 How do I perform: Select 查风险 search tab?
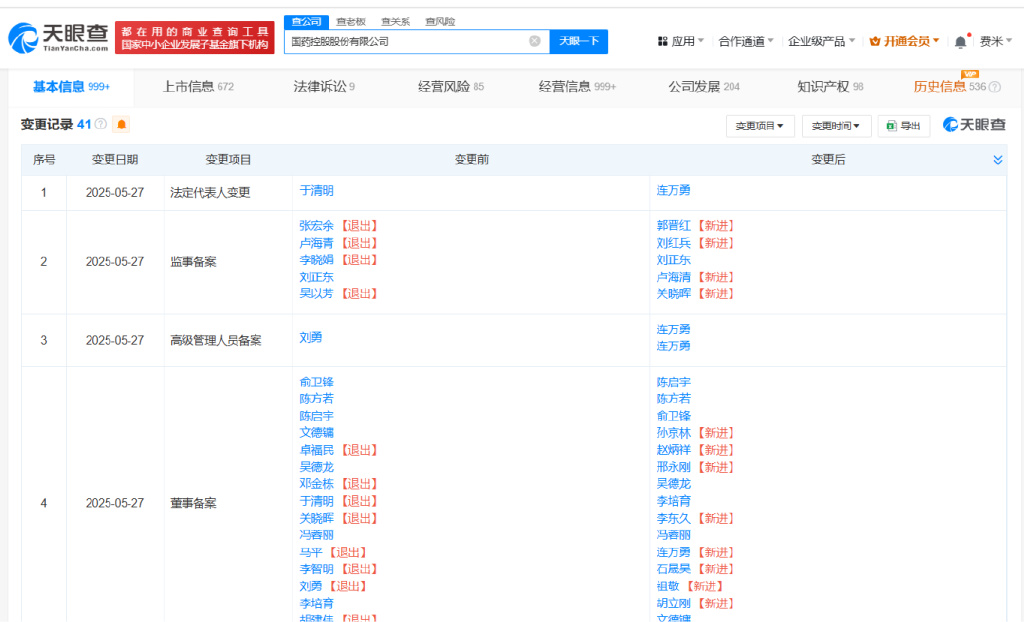(440, 22)
